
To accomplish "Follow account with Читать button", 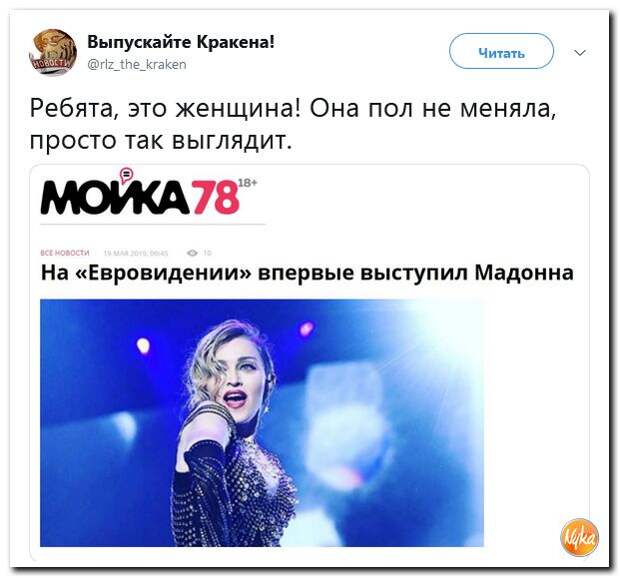I will pos(501,53).
